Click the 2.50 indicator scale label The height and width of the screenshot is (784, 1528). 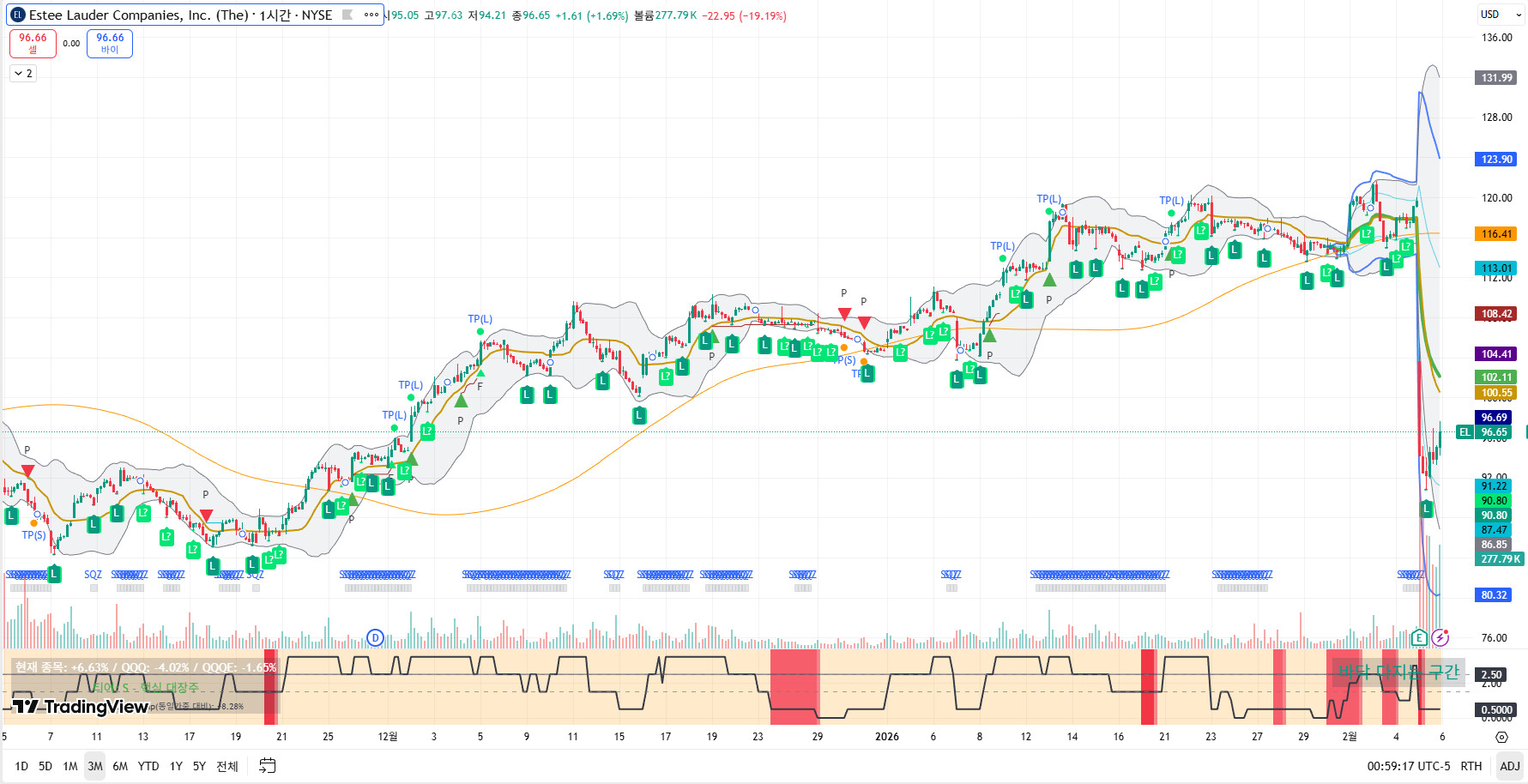click(1492, 675)
